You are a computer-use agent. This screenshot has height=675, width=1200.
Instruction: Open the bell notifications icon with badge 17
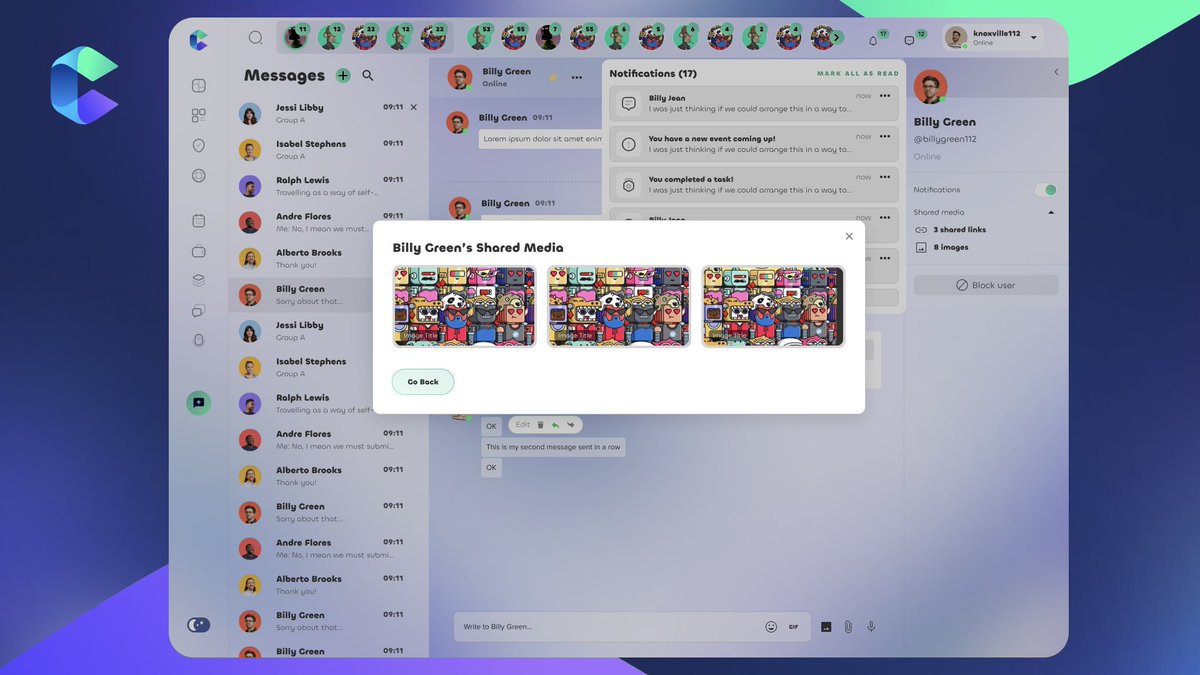872,41
